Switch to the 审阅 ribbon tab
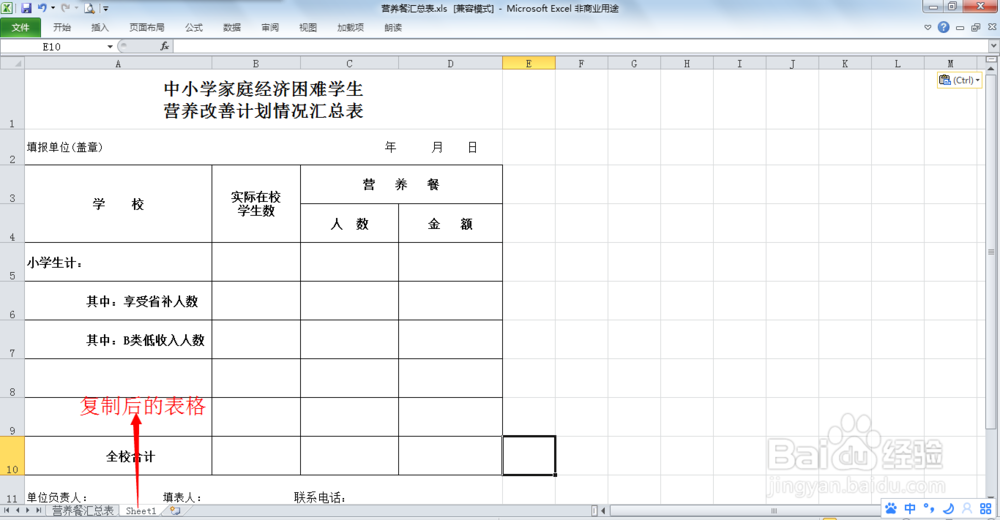The height and width of the screenshot is (520, 1000). pos(270,27)
